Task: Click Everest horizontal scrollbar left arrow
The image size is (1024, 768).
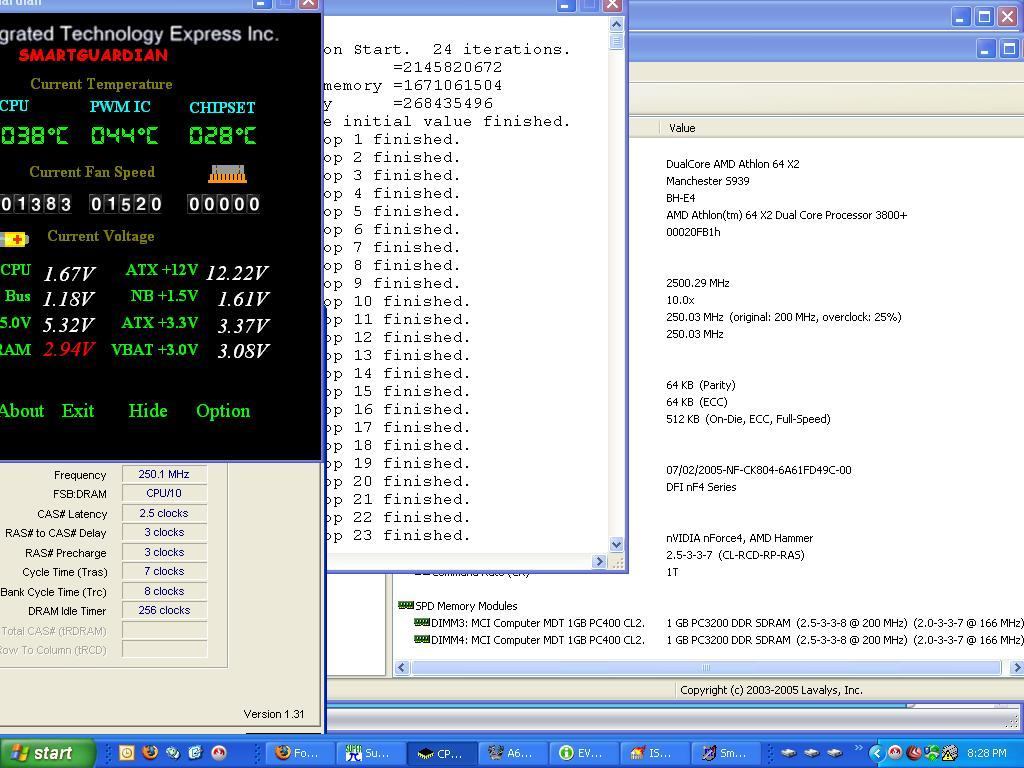Action: 402,667
